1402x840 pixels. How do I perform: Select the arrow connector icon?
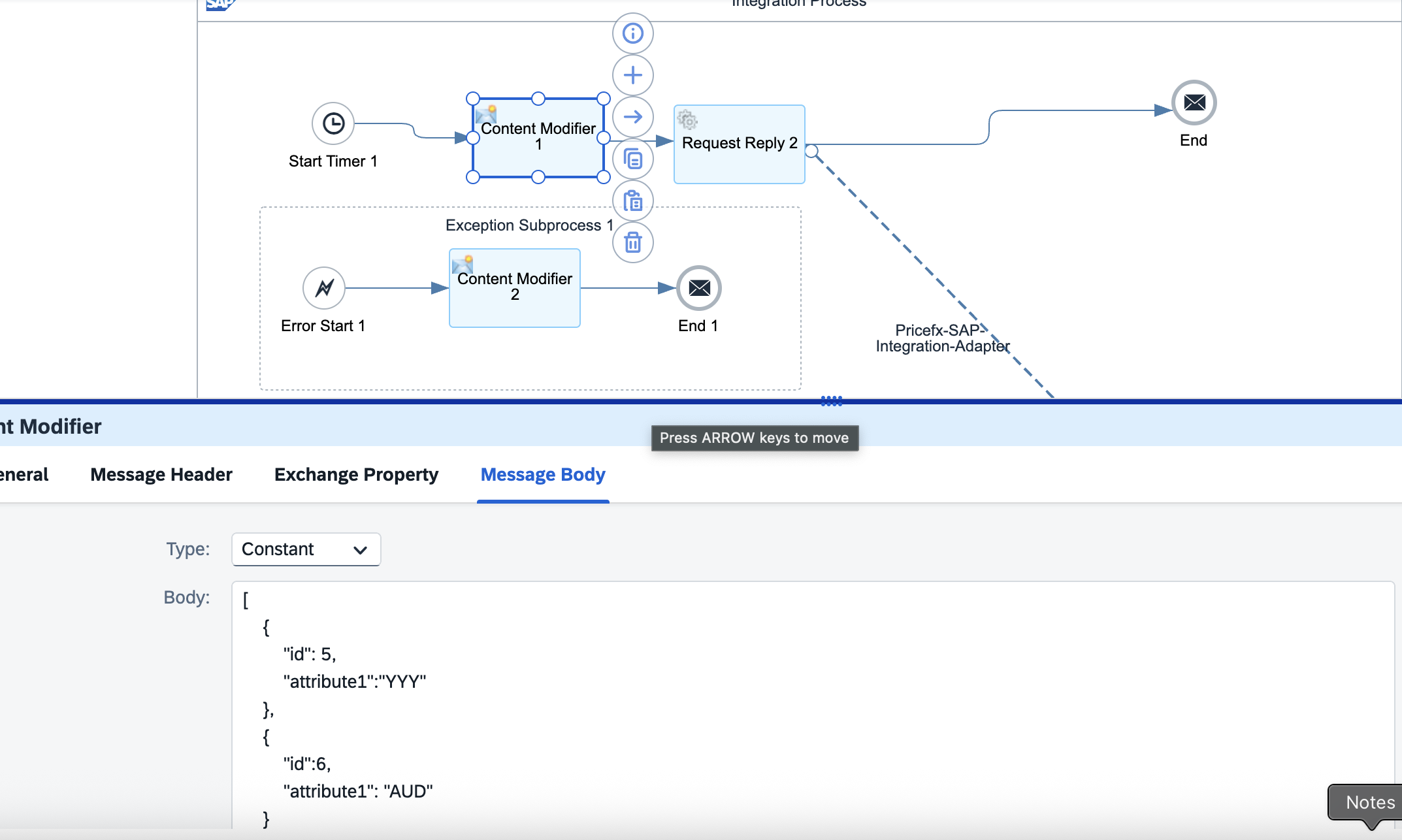[632, 117]
